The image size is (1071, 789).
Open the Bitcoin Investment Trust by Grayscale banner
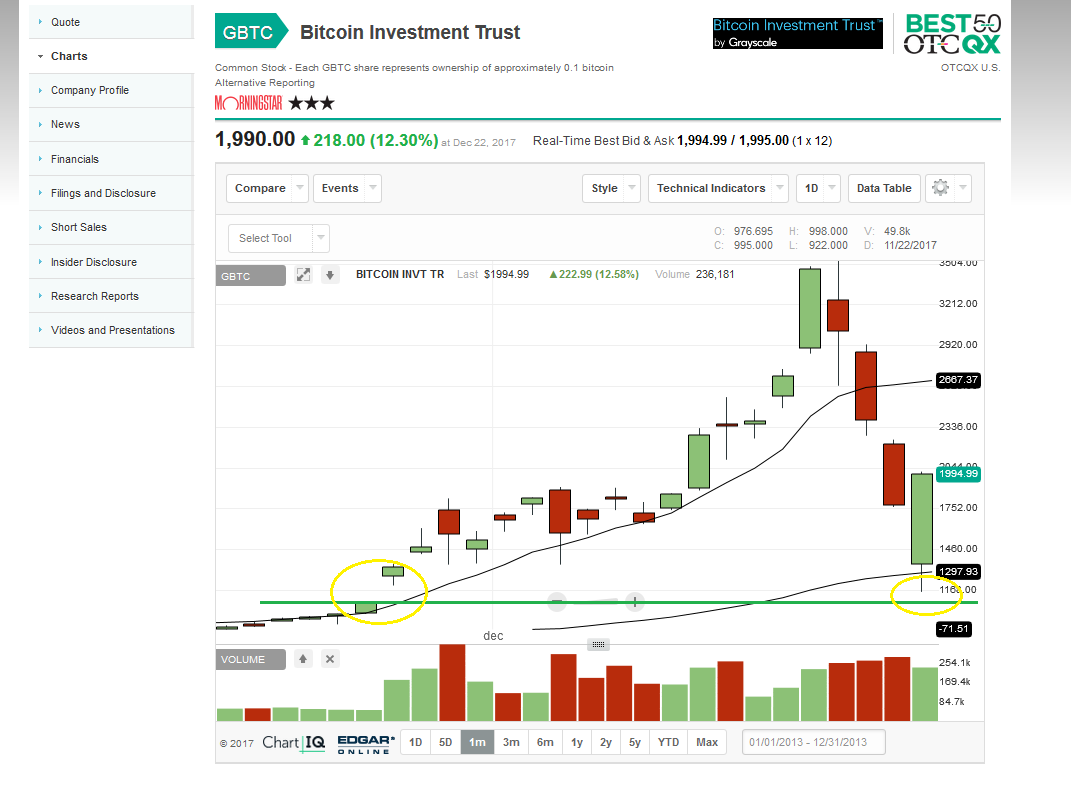pos(798,33)
